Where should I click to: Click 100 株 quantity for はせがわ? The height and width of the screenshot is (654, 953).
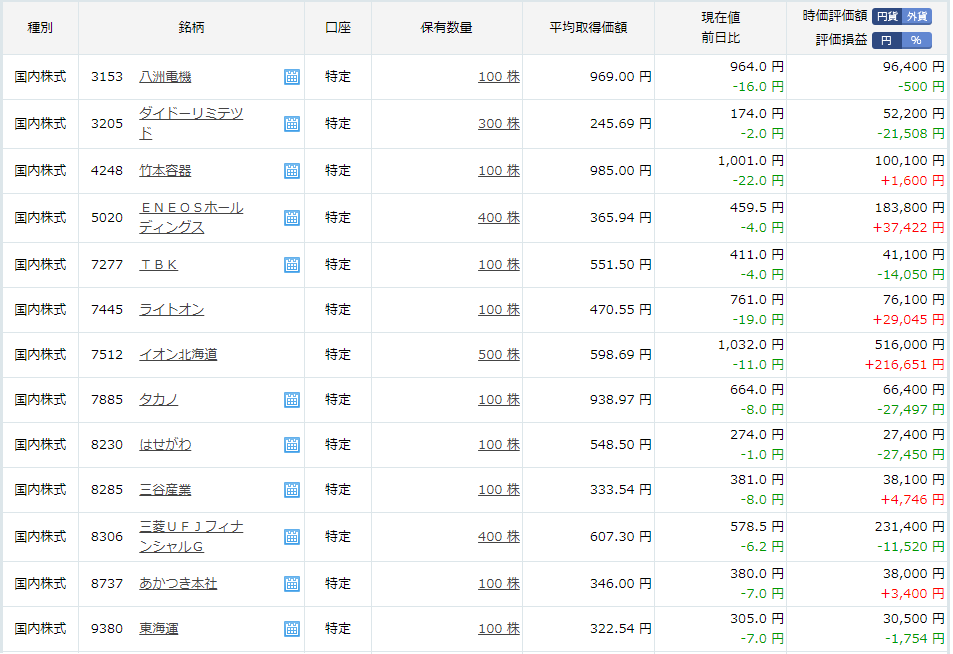(x=499, y=445)
